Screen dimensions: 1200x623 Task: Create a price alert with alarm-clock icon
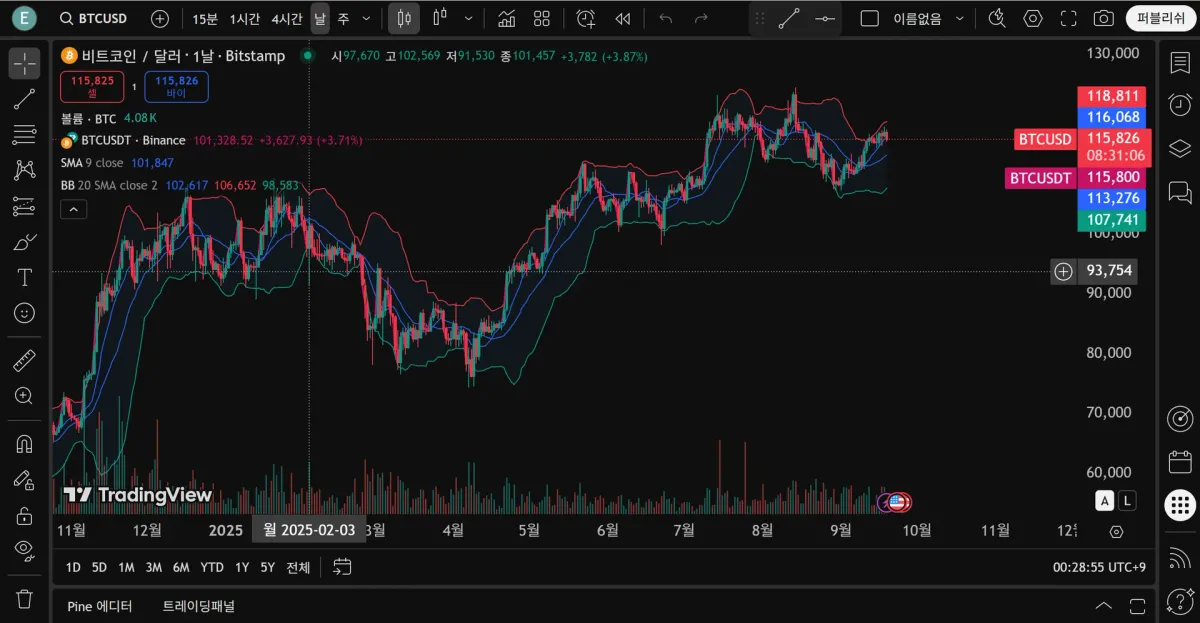pos(586,18)
